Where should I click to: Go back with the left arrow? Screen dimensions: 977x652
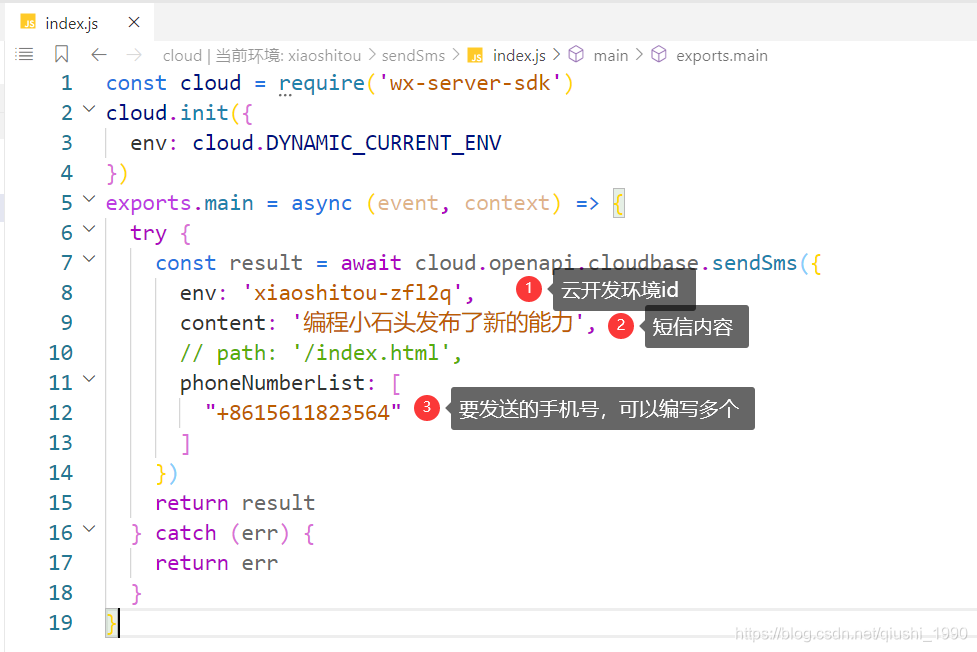click(99, 55)
